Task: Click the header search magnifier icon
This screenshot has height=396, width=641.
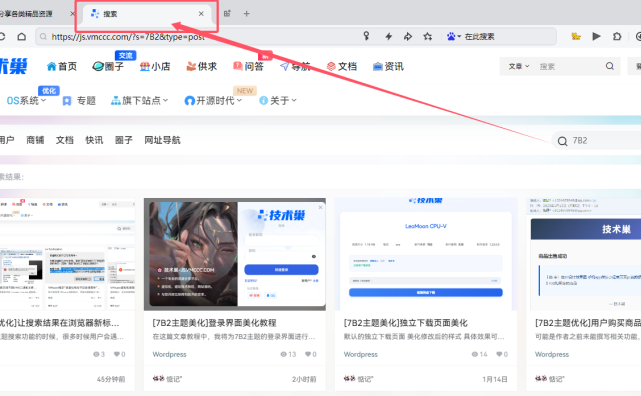Action: coord(610,66)
